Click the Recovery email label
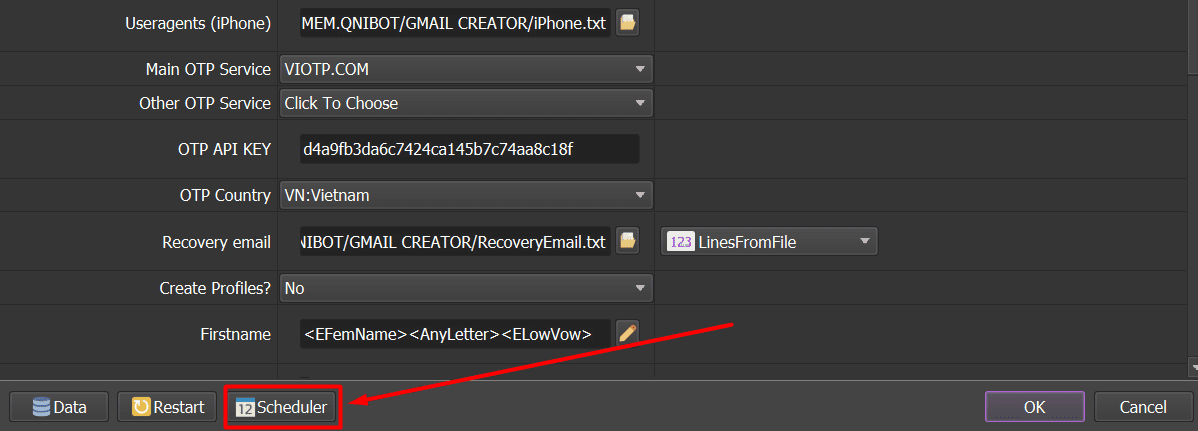1198x431 pixels. pyautogui.click(x=216, y=242)
